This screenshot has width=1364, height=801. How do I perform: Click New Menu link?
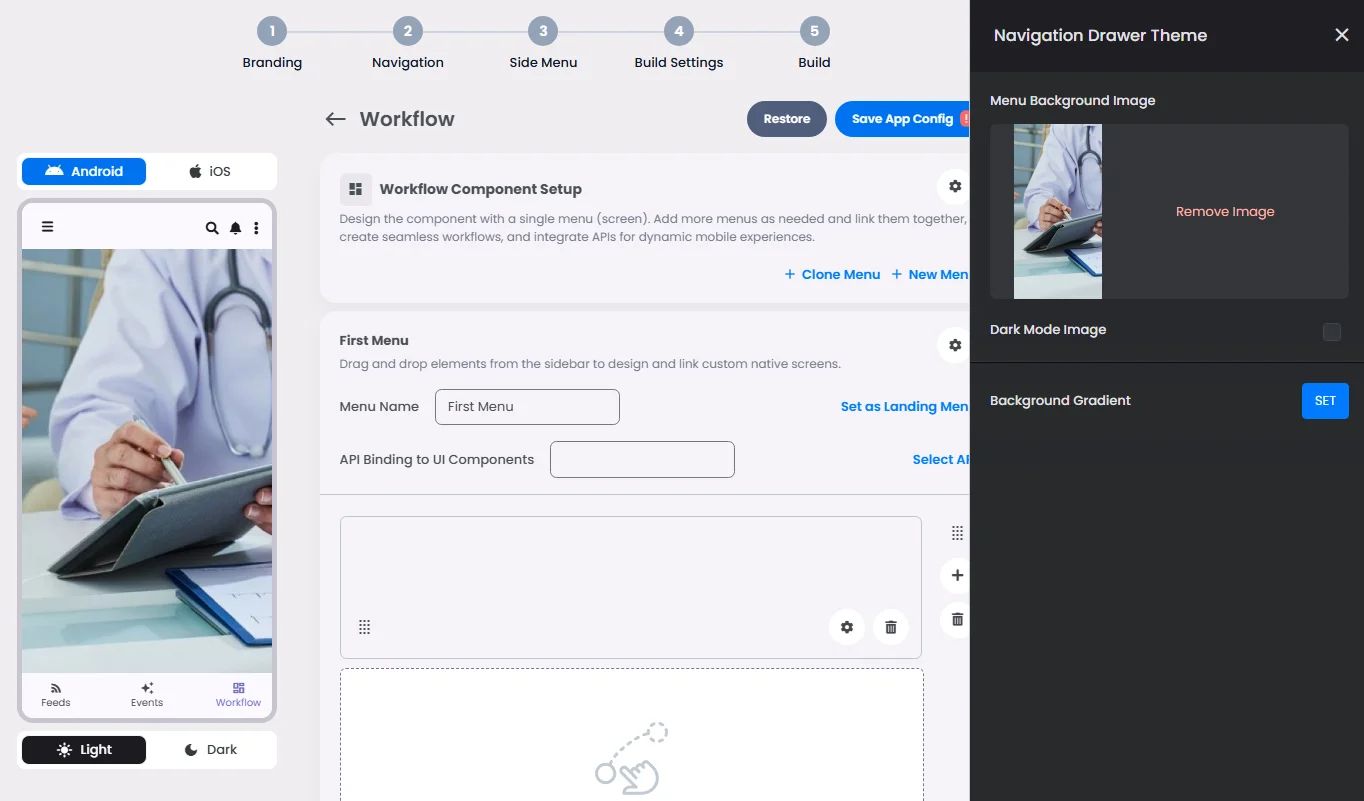point(930,274)
